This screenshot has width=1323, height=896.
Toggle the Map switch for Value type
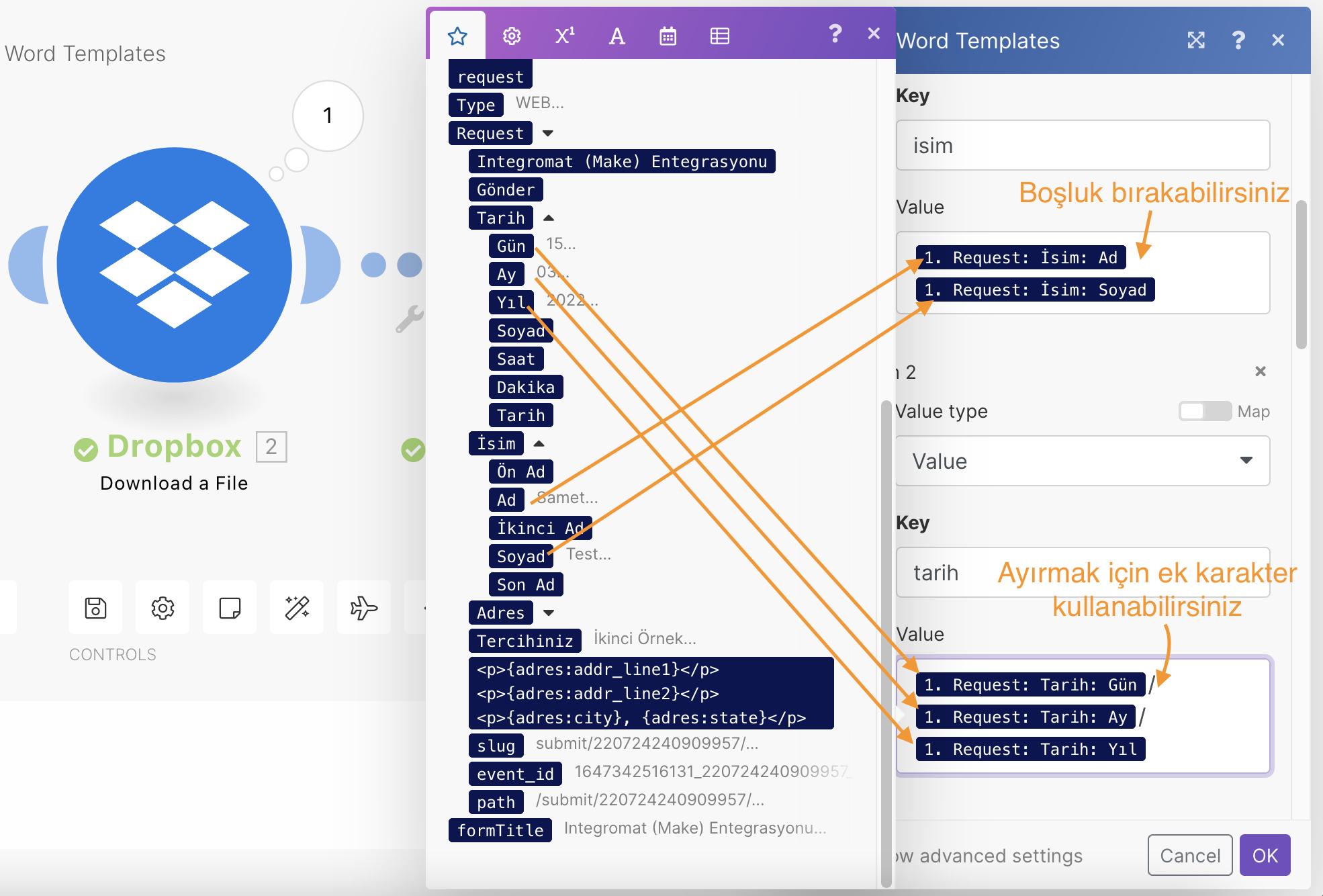pos(1204,411)
